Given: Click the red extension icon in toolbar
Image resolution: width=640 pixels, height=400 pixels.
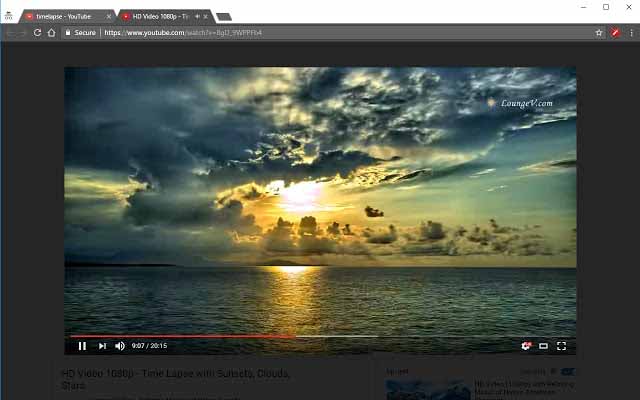Looking at the screenshot, I should [616, 32].
